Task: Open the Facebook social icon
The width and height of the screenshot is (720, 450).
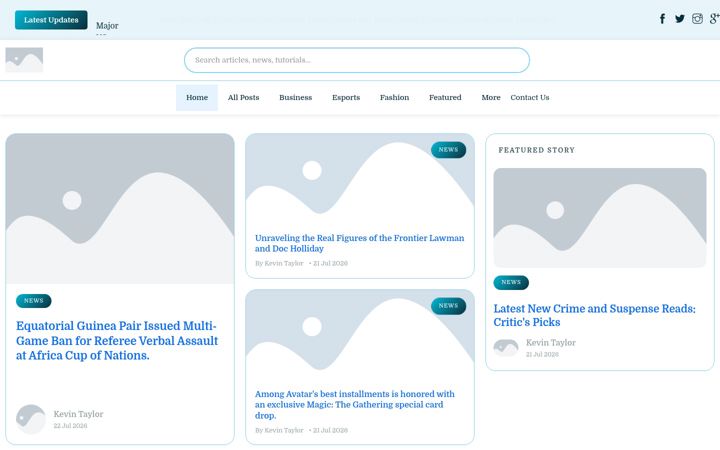Action: [x=662, y=19]
